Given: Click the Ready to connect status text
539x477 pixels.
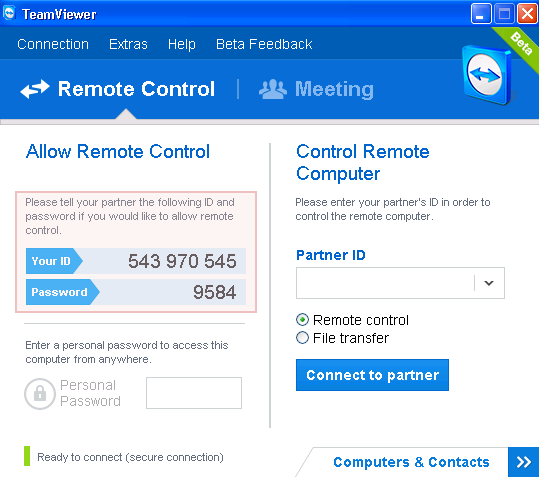Looking at the screenshot, I should (130, 457).
